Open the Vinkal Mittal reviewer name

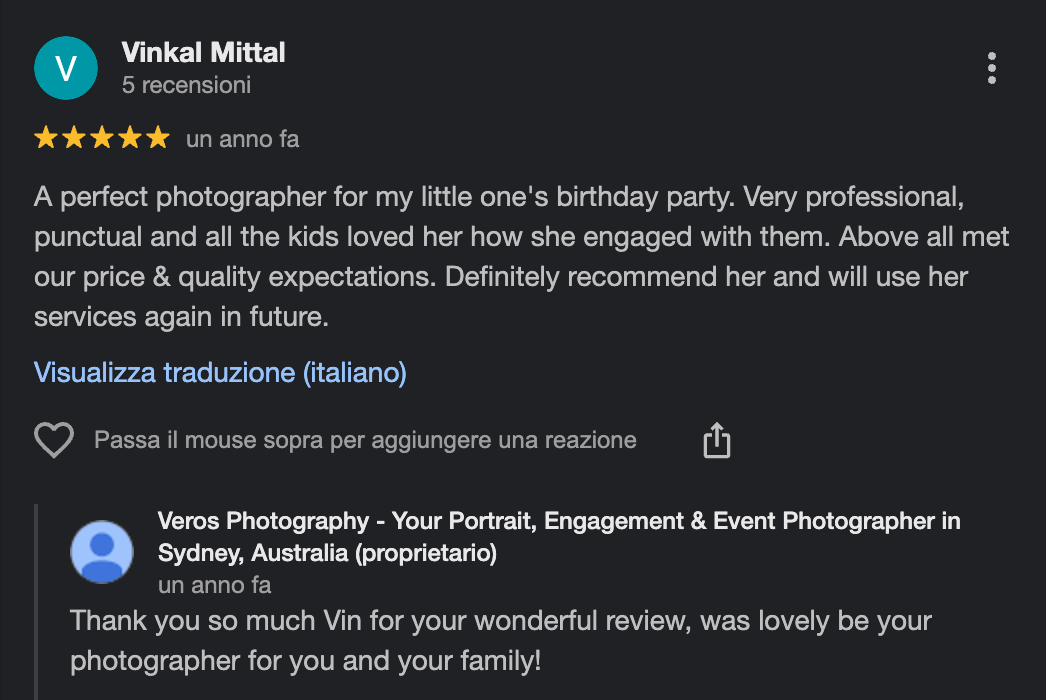point(203,52)
